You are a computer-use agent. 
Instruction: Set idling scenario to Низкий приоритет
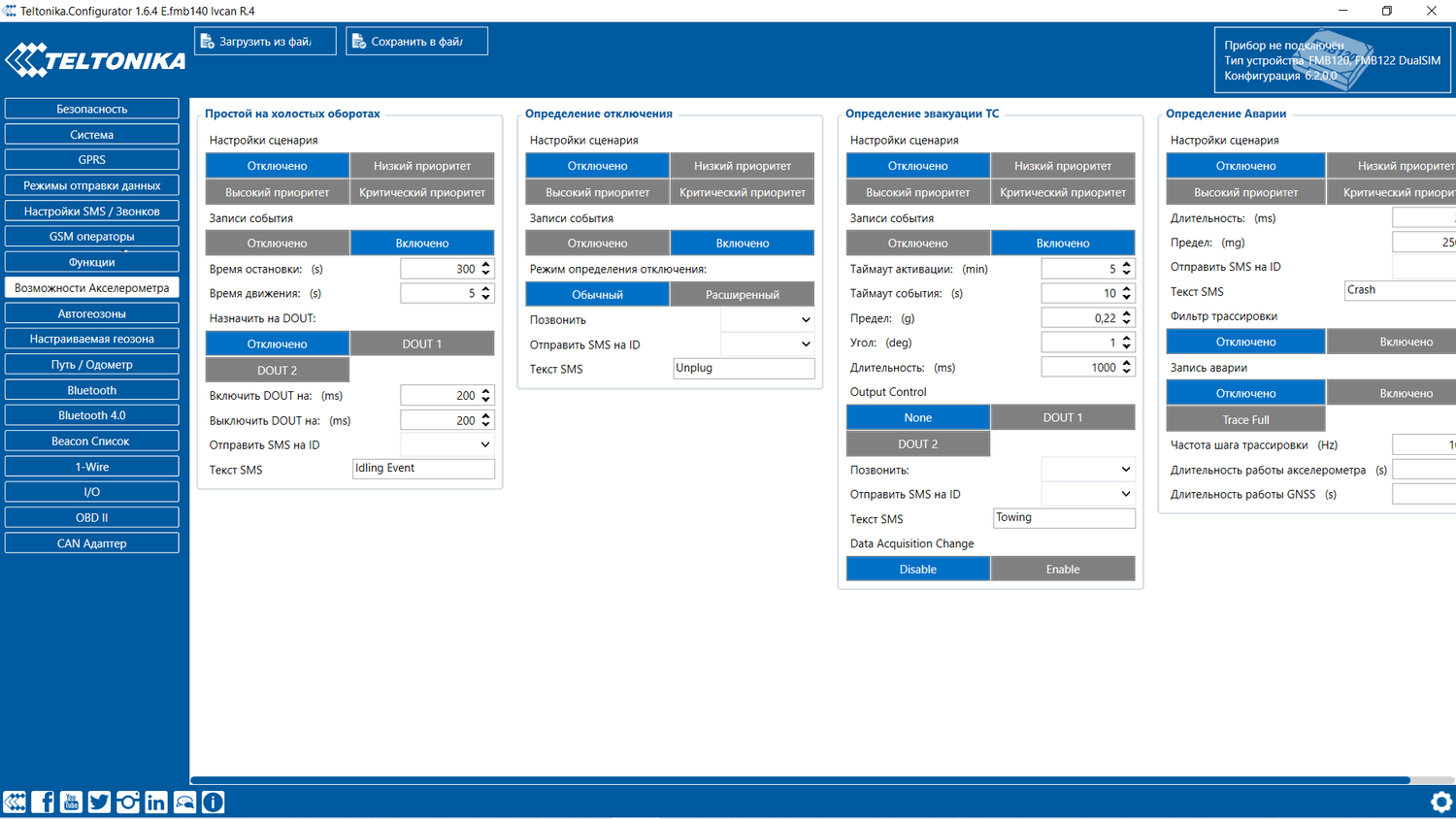(x=422, y=166)
